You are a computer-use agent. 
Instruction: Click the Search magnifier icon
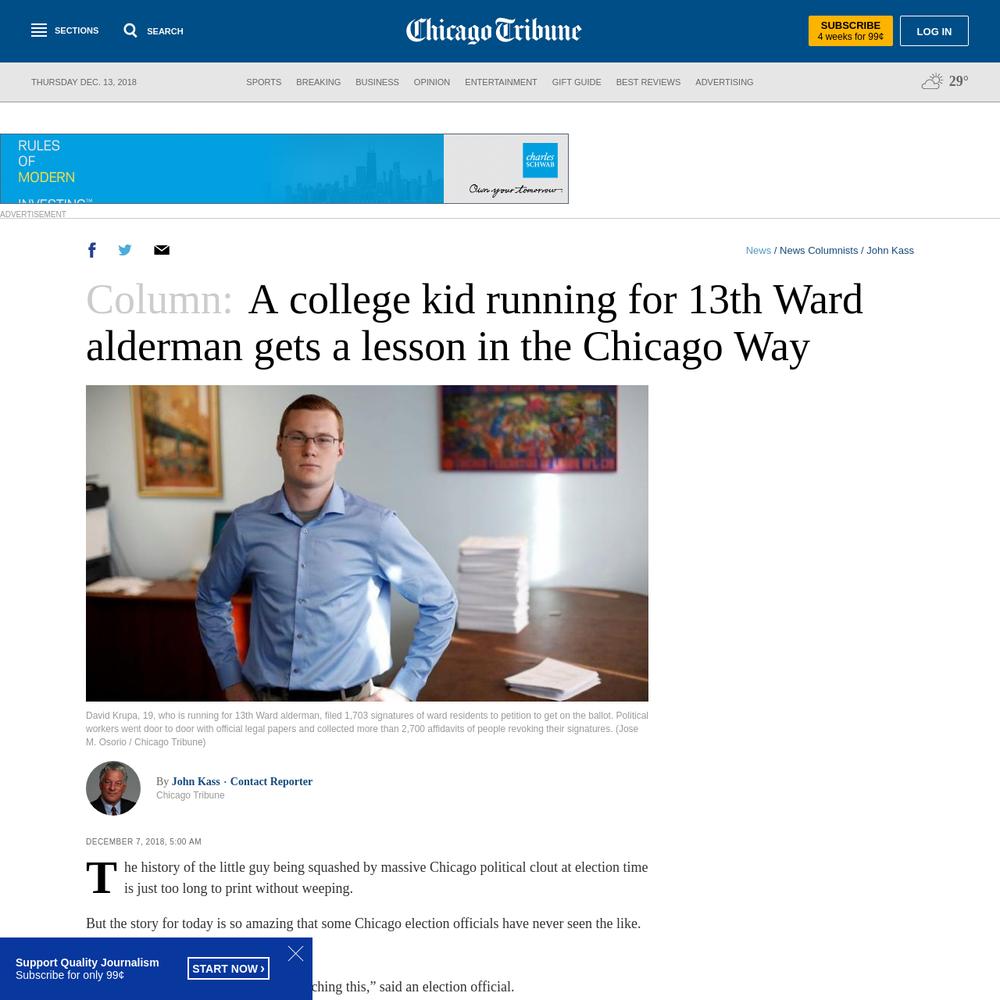click(x=130, y=31)
